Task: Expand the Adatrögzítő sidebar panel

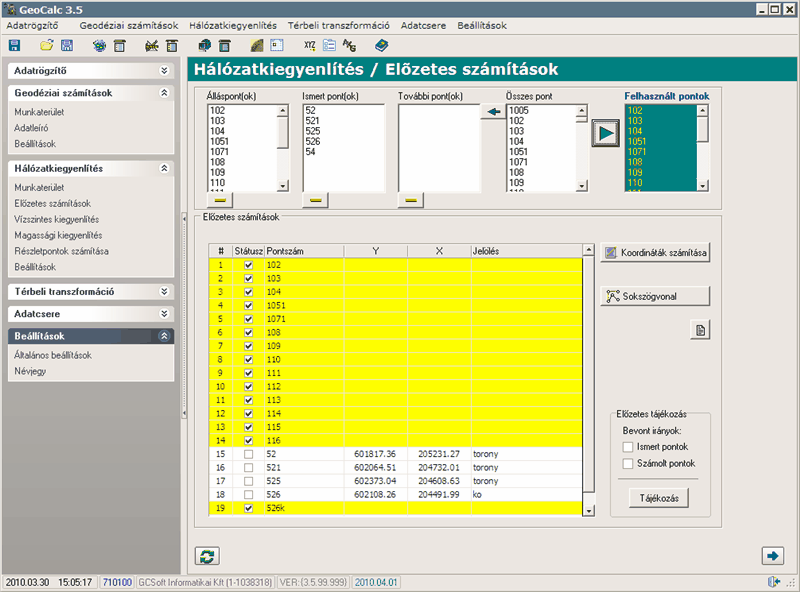Action: (x=164, y=70)
